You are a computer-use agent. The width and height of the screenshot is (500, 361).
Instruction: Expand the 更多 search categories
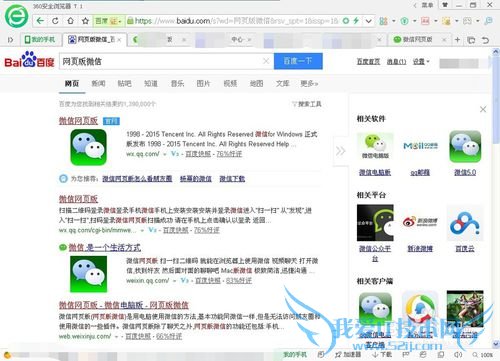pyautogui.click(x=309, y=83)
